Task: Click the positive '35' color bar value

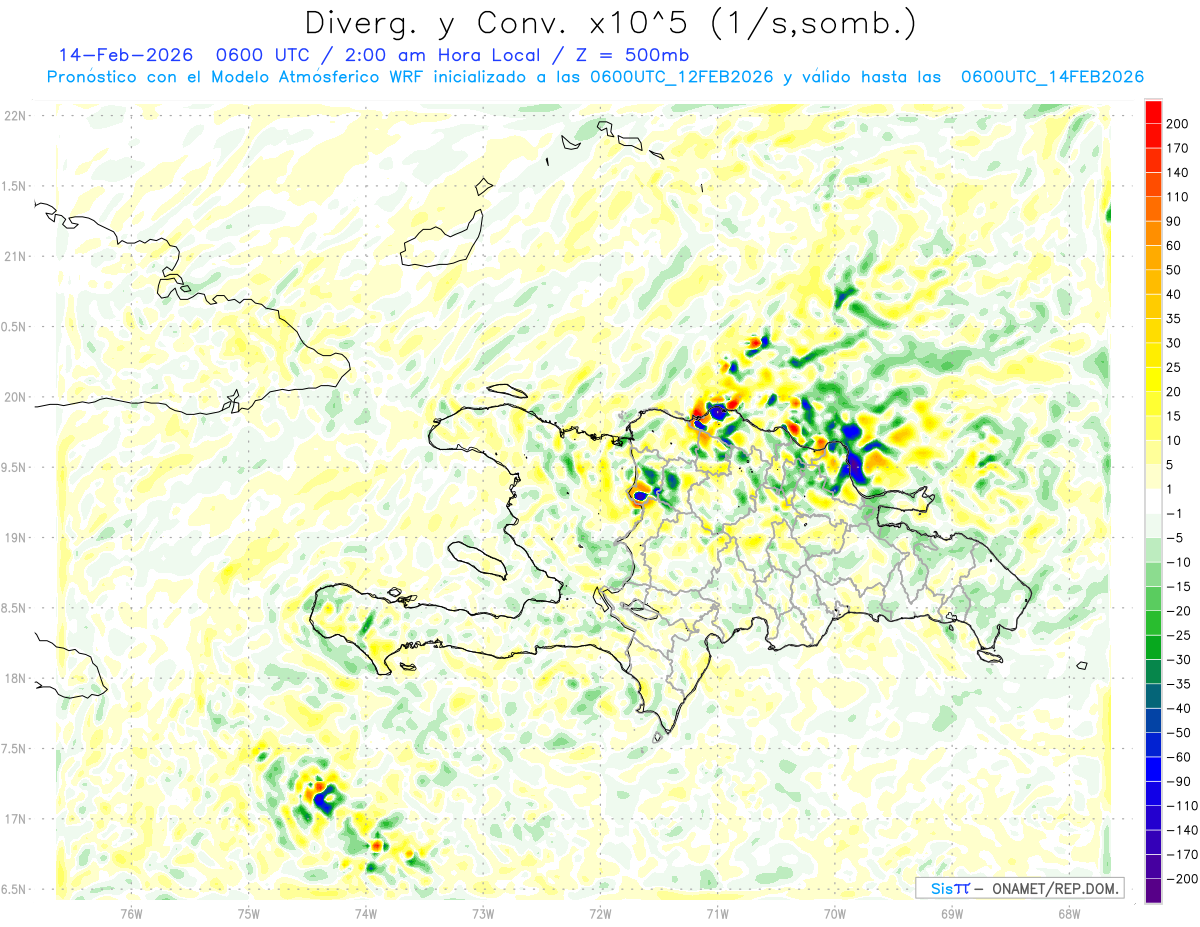Action: click(1175, 318)
